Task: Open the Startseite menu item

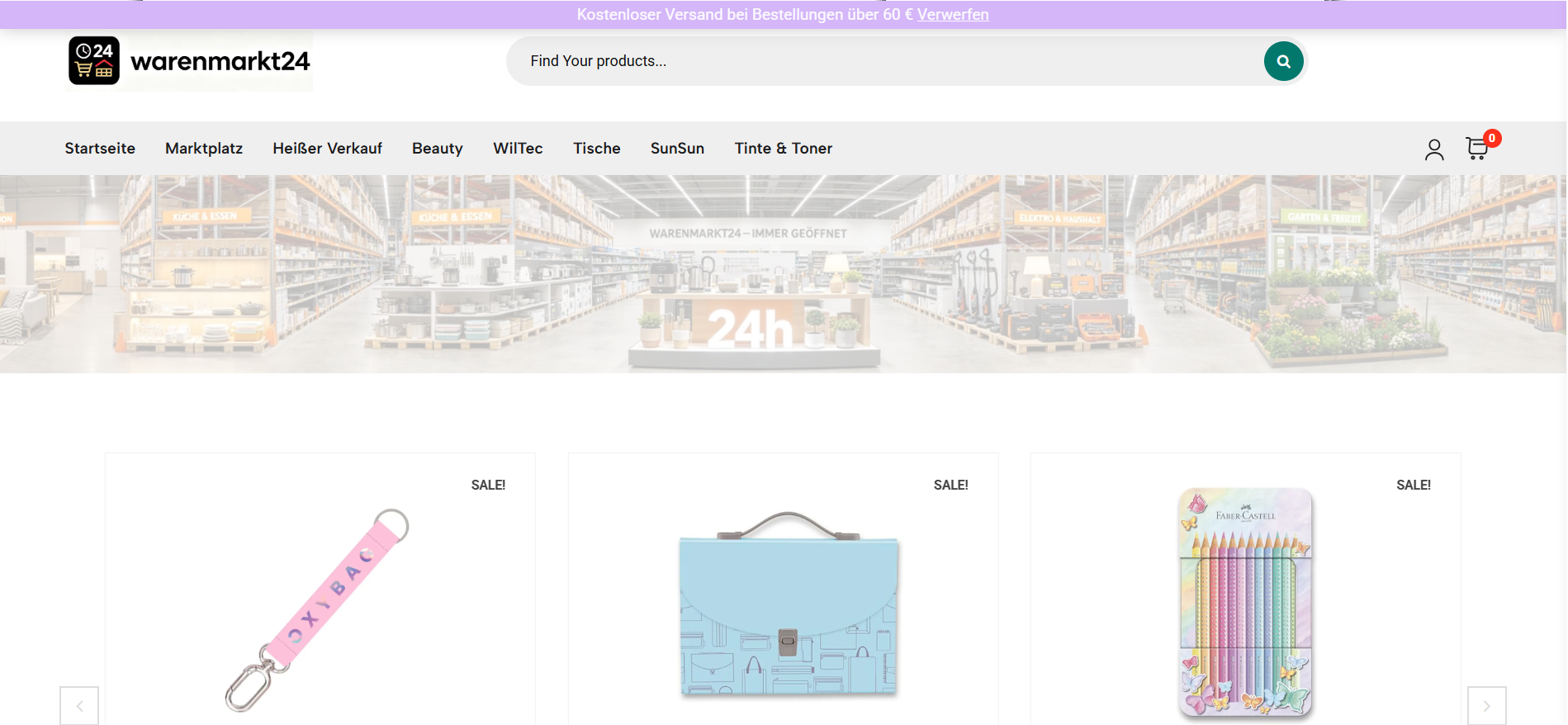Action: [100, 149]
